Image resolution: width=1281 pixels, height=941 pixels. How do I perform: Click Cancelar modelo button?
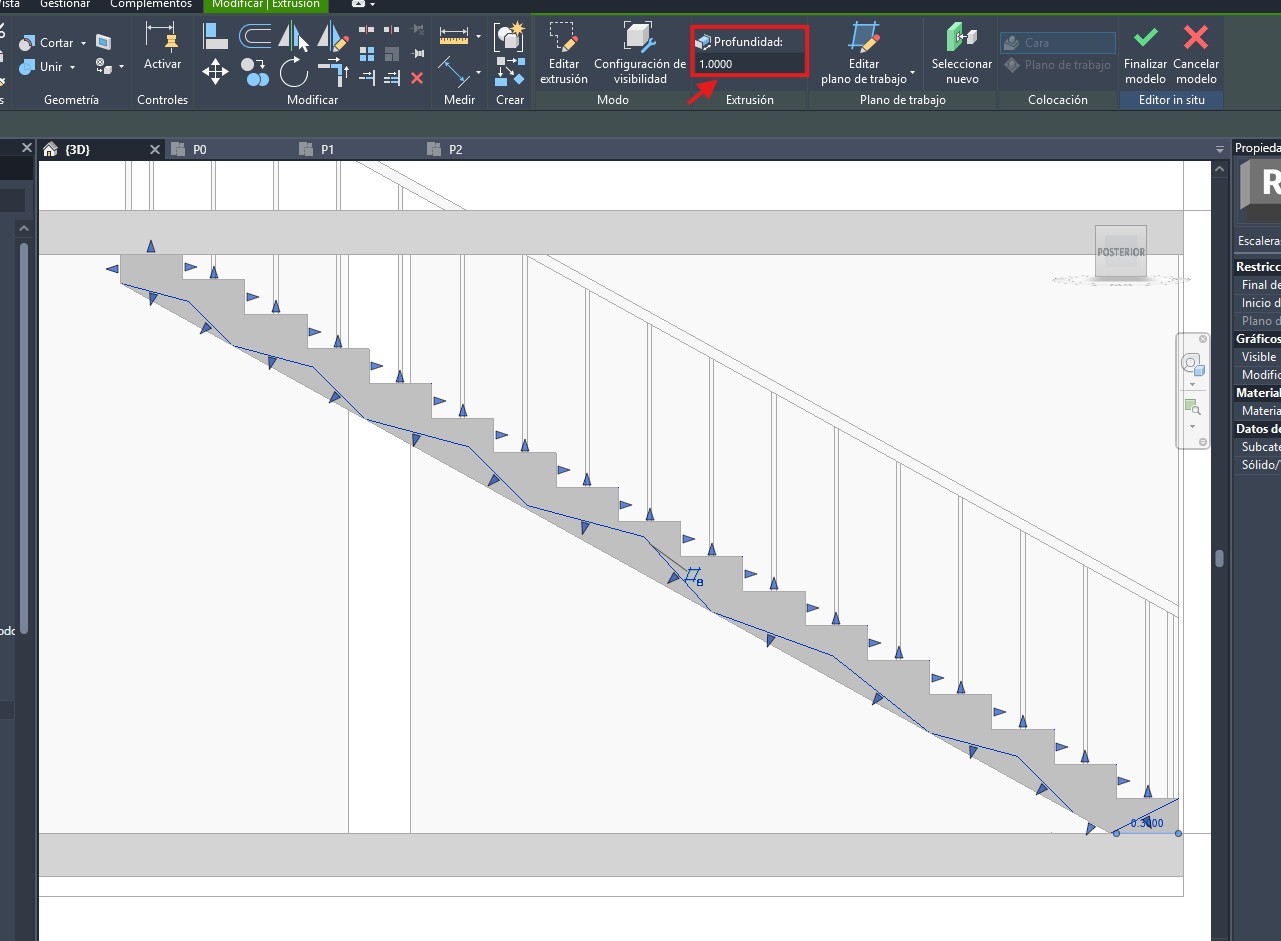[x=1195, y=54]
